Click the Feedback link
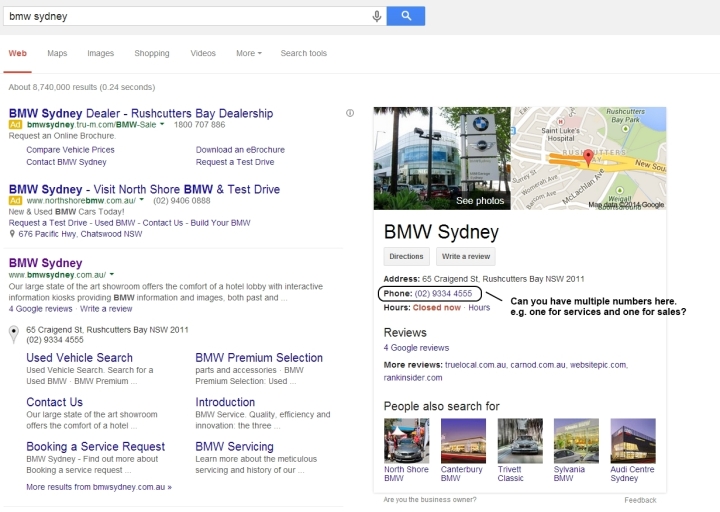This screenshot has width=720, height=512. tap(640, 500)
